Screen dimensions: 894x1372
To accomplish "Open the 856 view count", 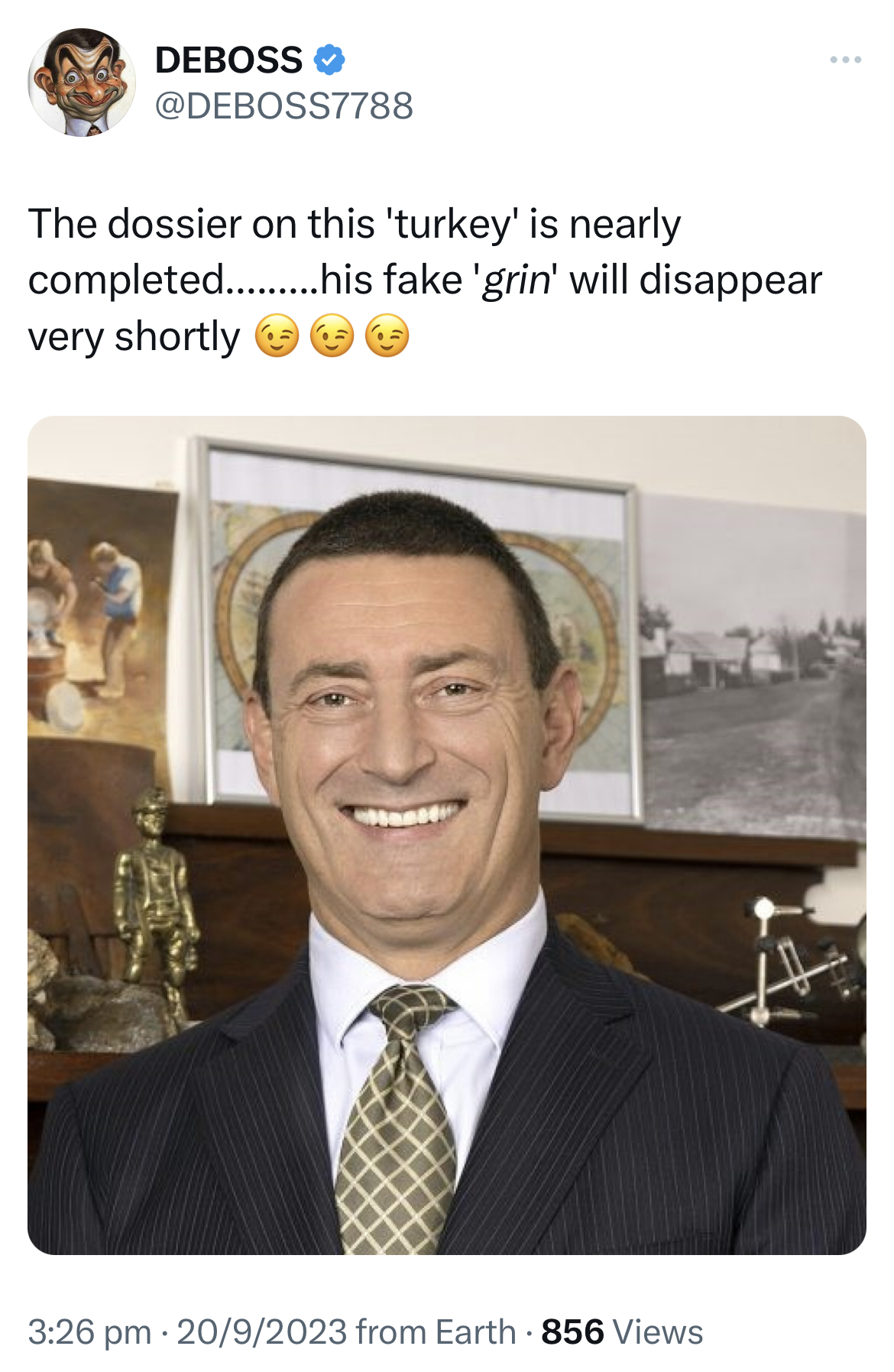I will 572,1331.
